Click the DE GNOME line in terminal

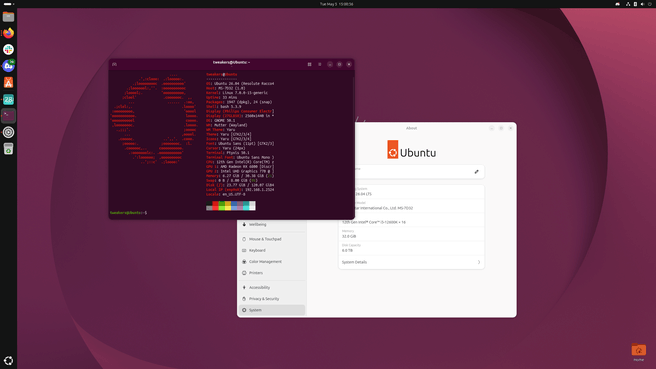[x=220, y=120]
